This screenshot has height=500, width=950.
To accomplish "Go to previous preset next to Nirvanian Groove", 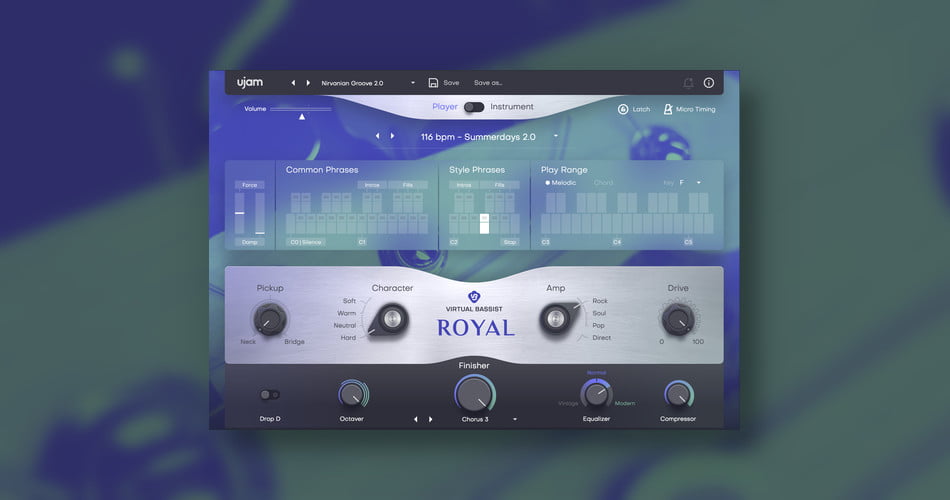I will pos(293,83).
